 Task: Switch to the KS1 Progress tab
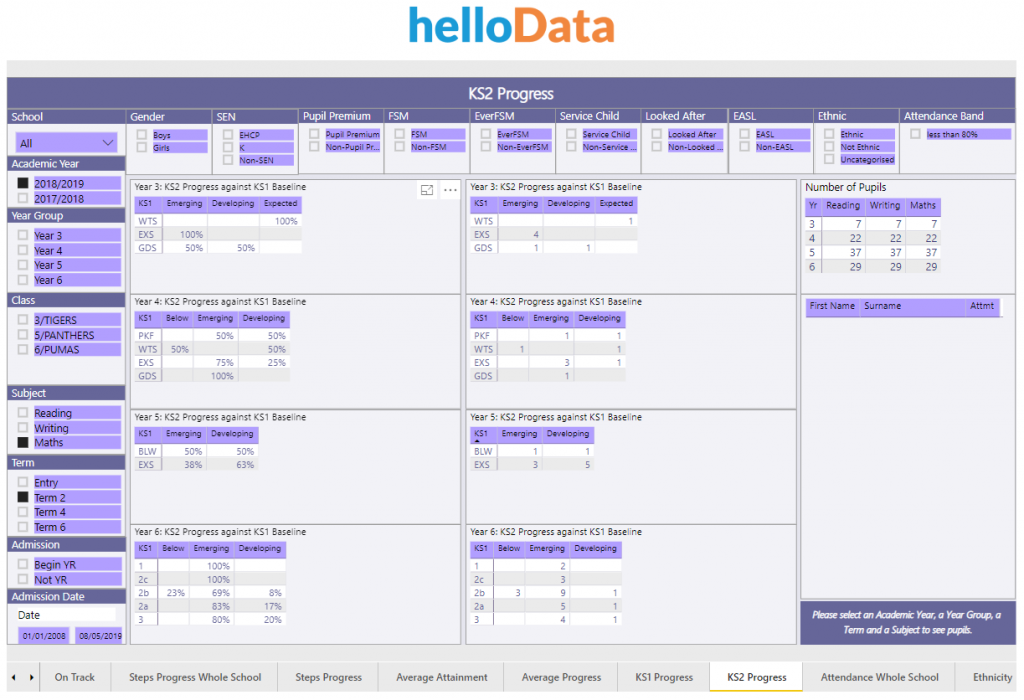(663, 677)
